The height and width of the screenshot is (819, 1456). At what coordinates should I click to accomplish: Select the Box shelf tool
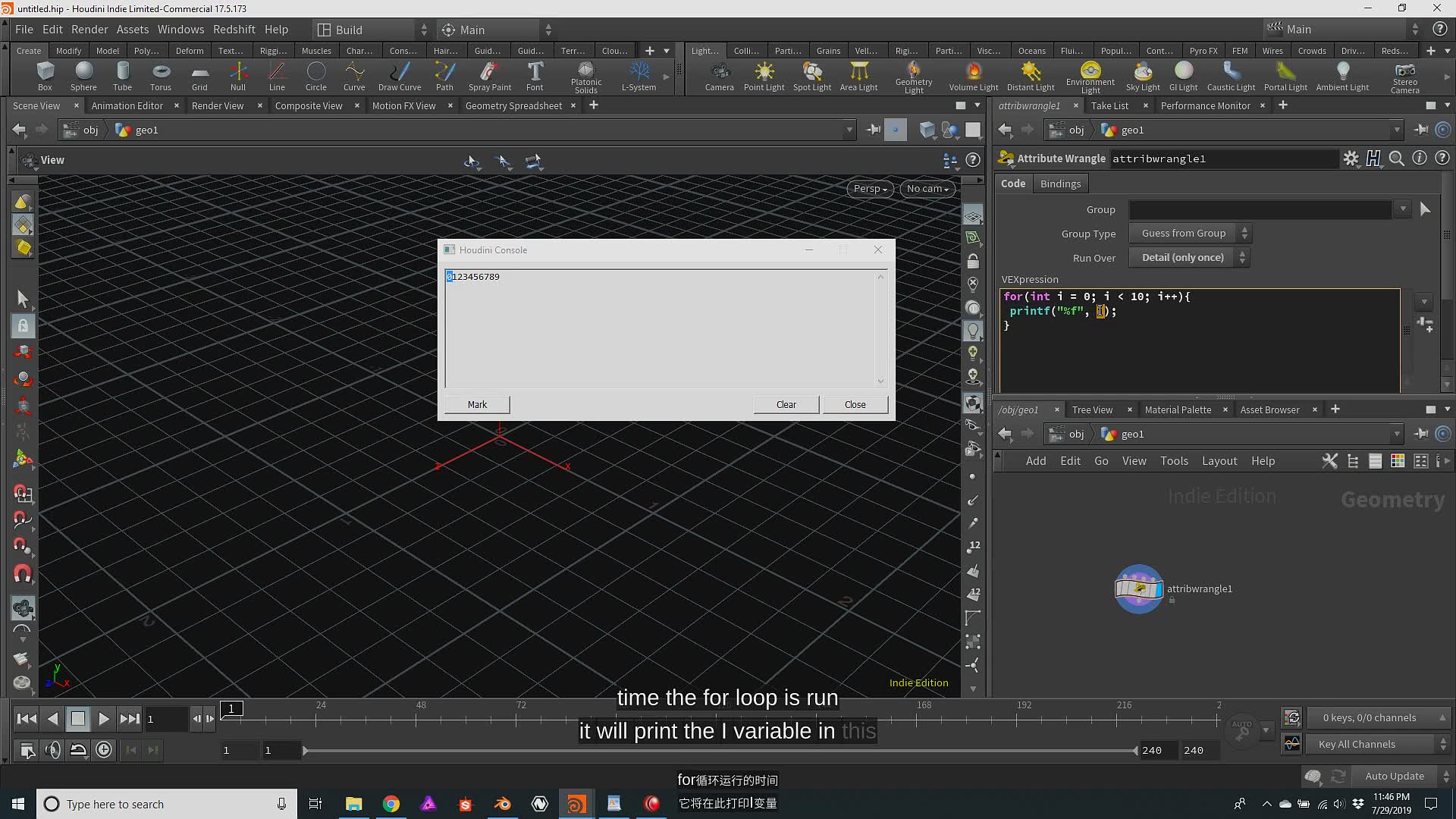[45, 77]
